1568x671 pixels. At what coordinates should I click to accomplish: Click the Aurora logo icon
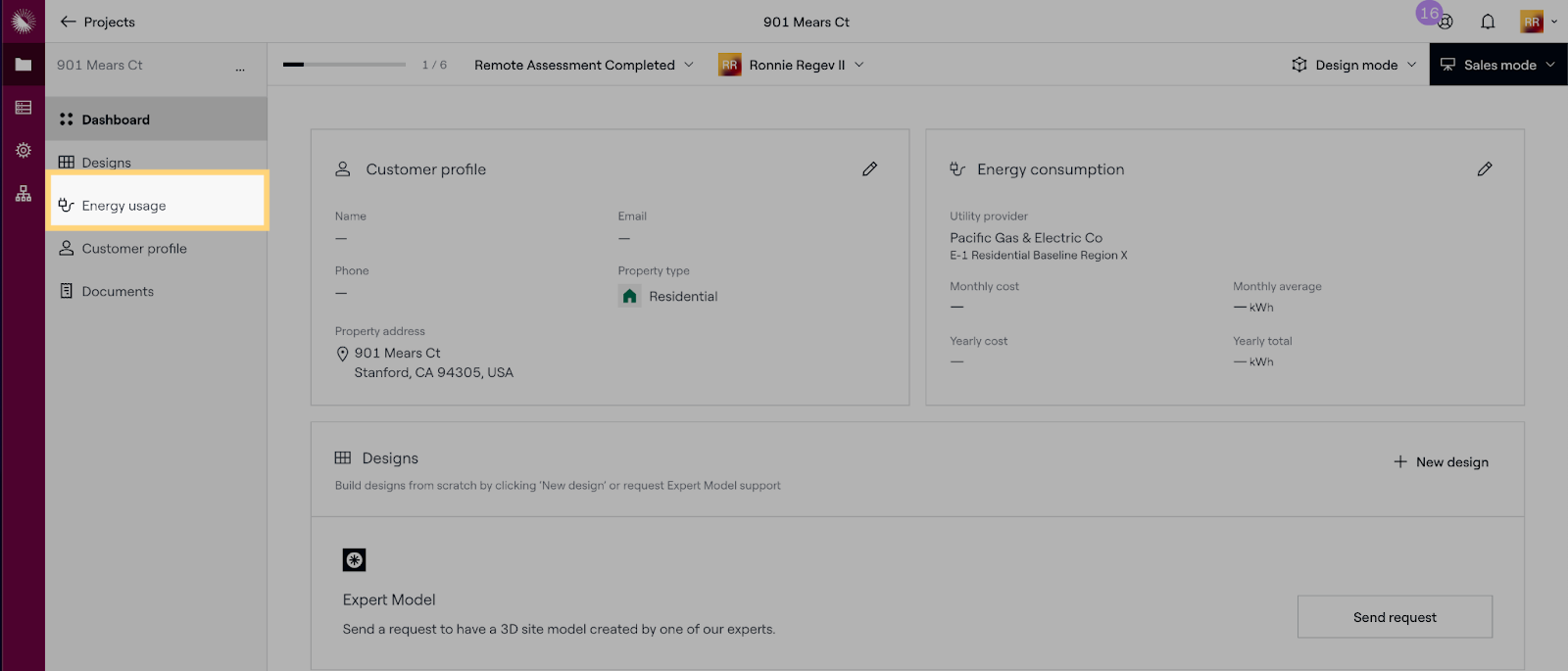coord(24,21)
